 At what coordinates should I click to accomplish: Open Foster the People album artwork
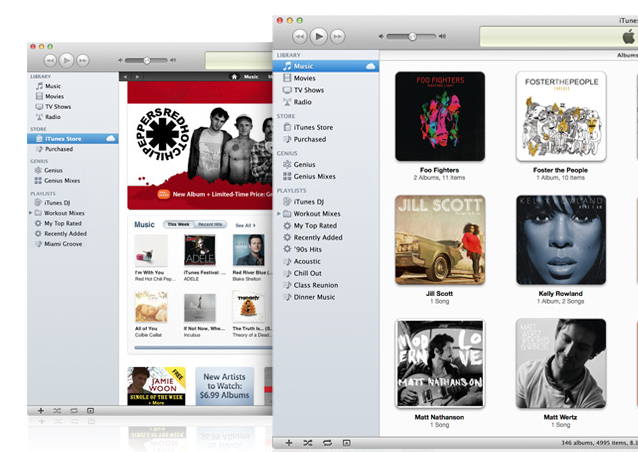point(561,116)
